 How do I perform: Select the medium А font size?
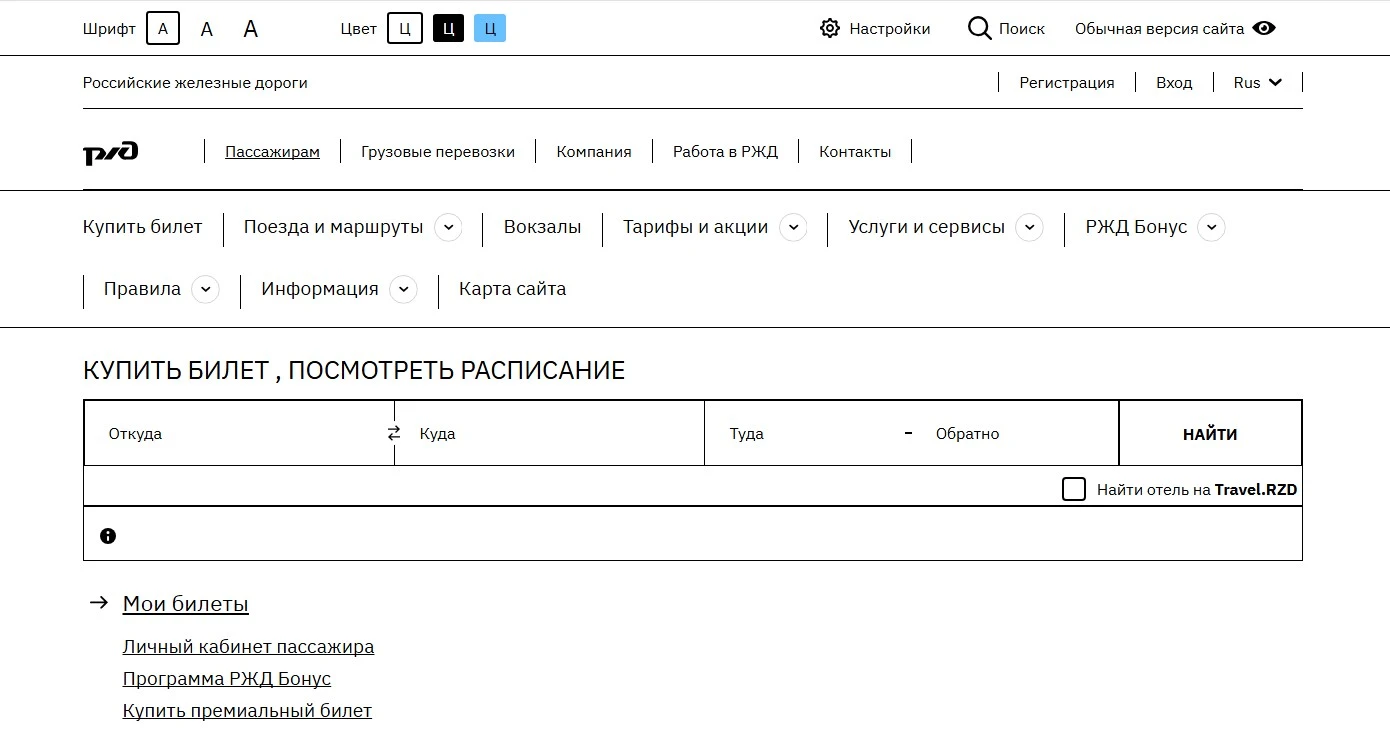pos(206,27)
